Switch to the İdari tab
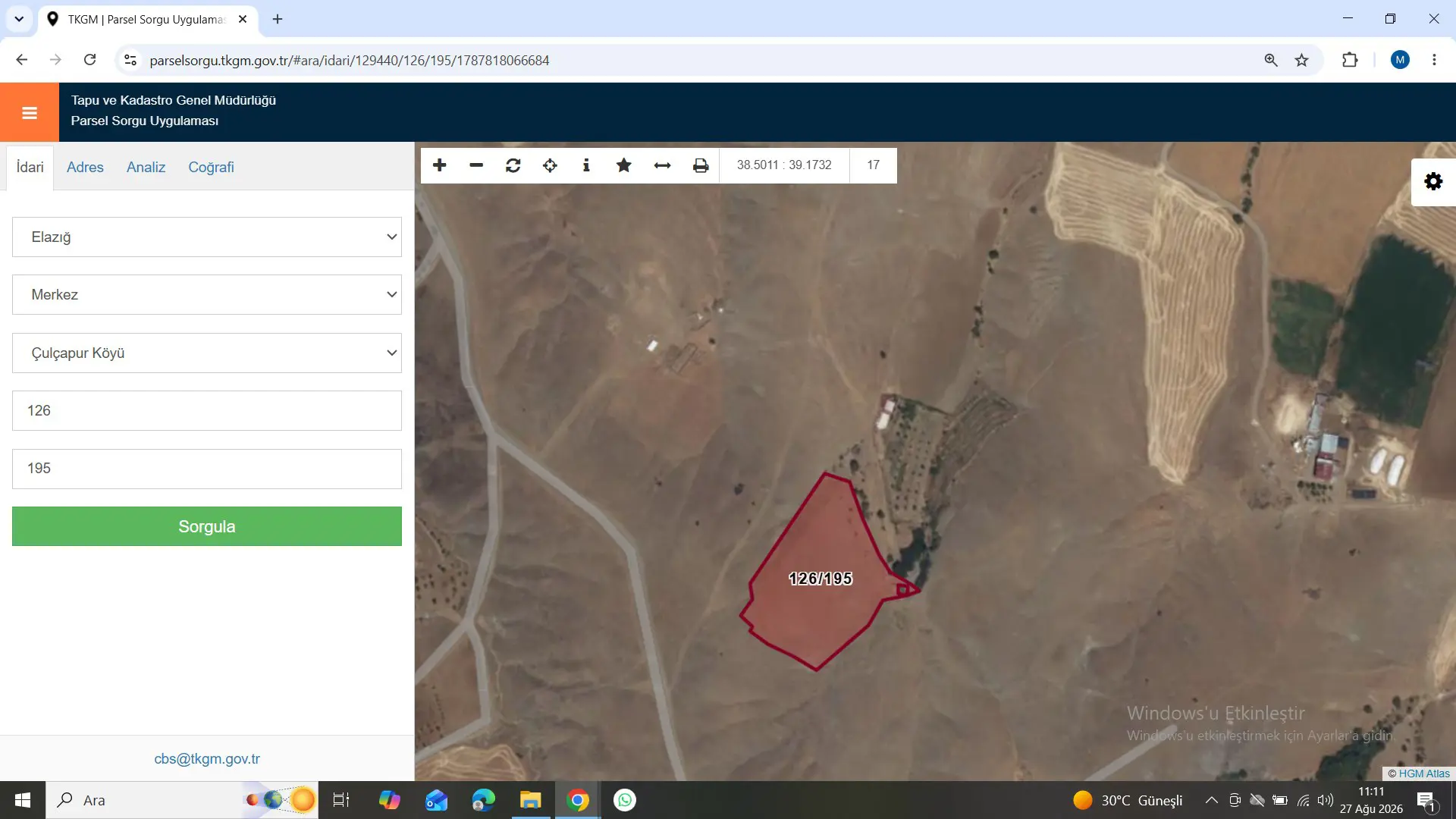The width and height of the screenshot is (1456, 819). pyautogui.click(x=30, y=167)
